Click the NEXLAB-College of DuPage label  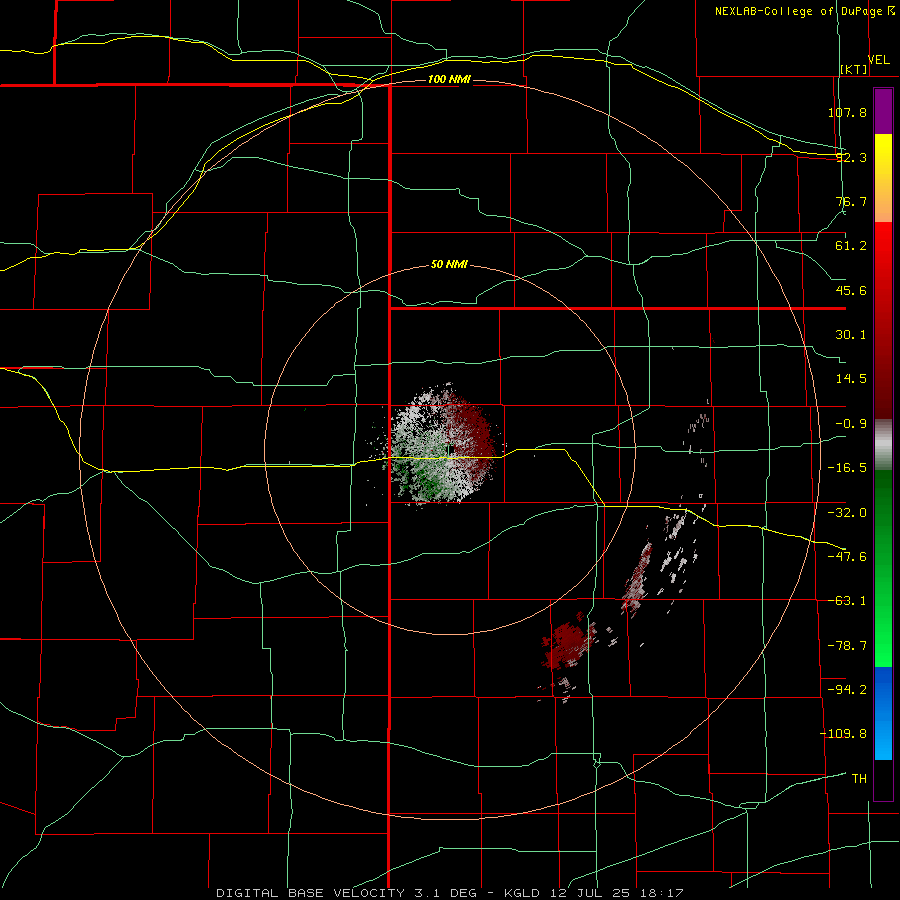pos(804,11)
